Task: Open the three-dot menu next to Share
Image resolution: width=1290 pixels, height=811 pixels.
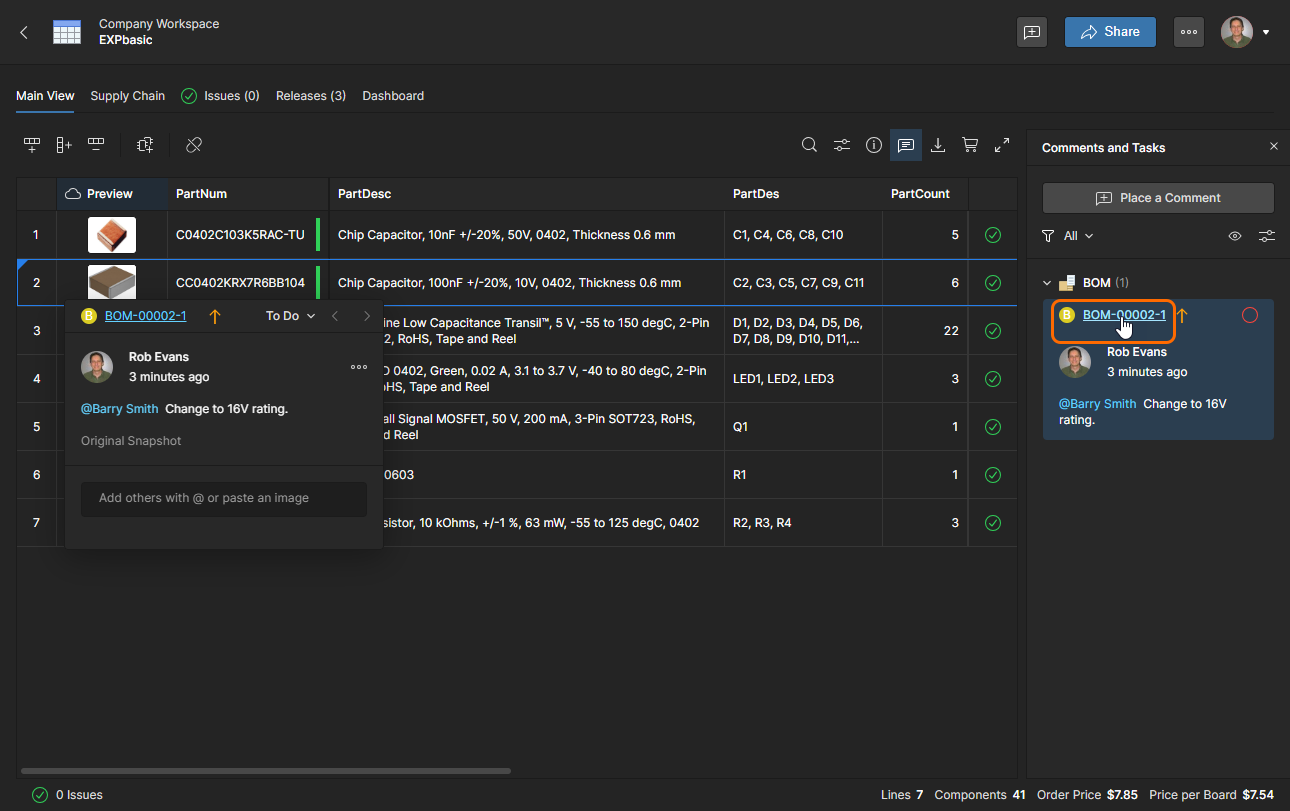Action: coord(1189,32)
